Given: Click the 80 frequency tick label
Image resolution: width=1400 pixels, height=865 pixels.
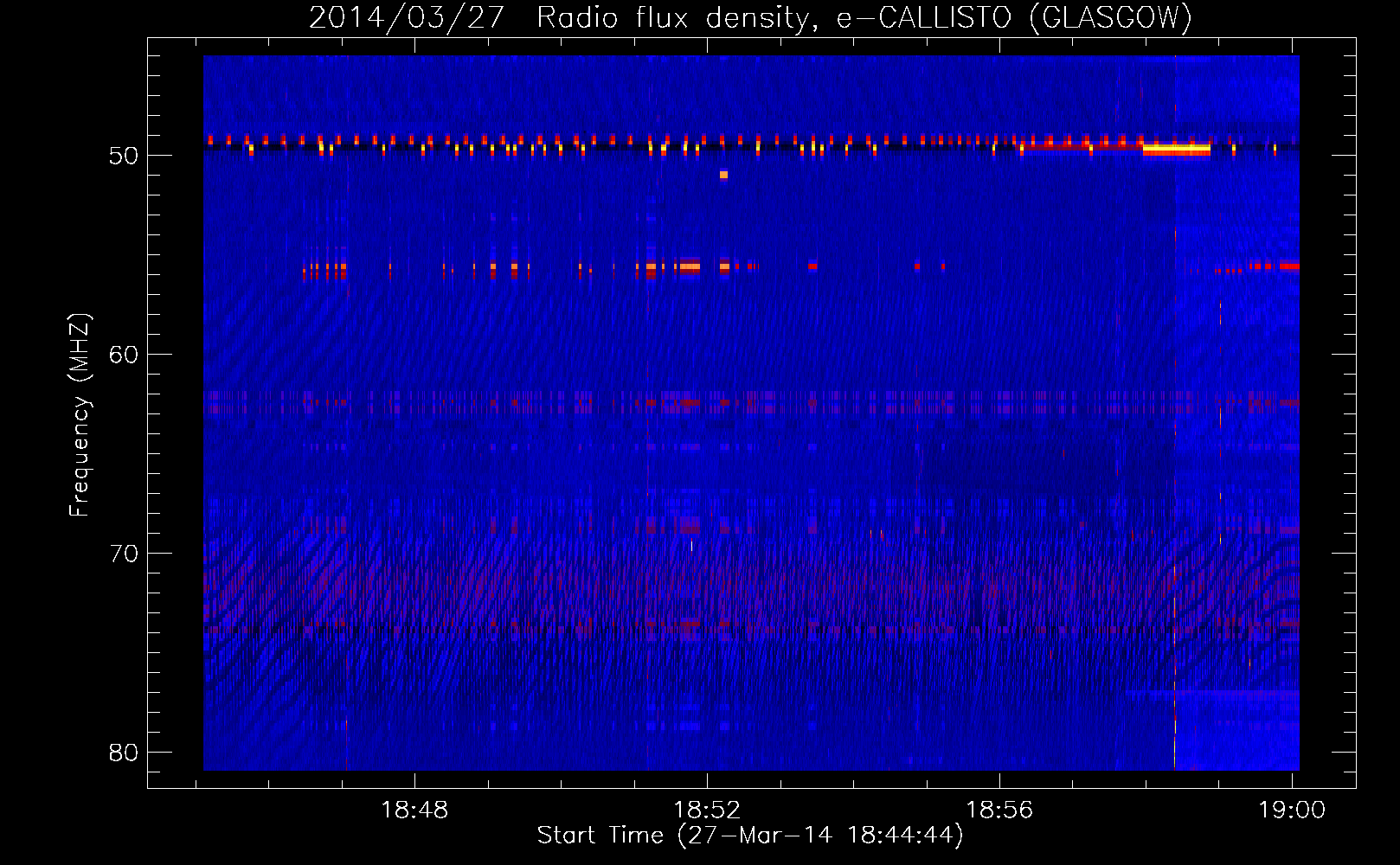Looking at the screenshot, I should click(124, 753).
